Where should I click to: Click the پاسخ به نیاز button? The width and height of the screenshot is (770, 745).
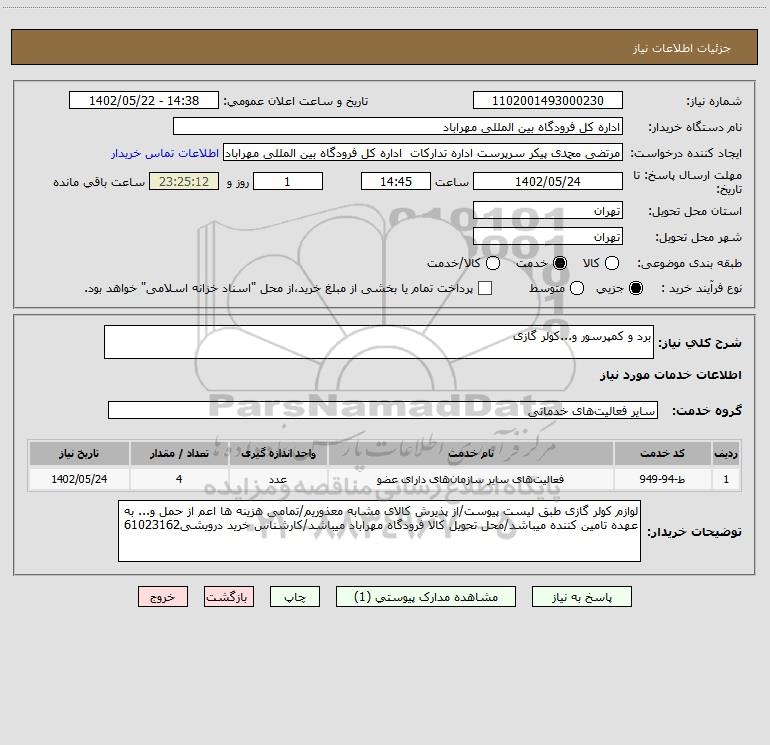(582, 597)
